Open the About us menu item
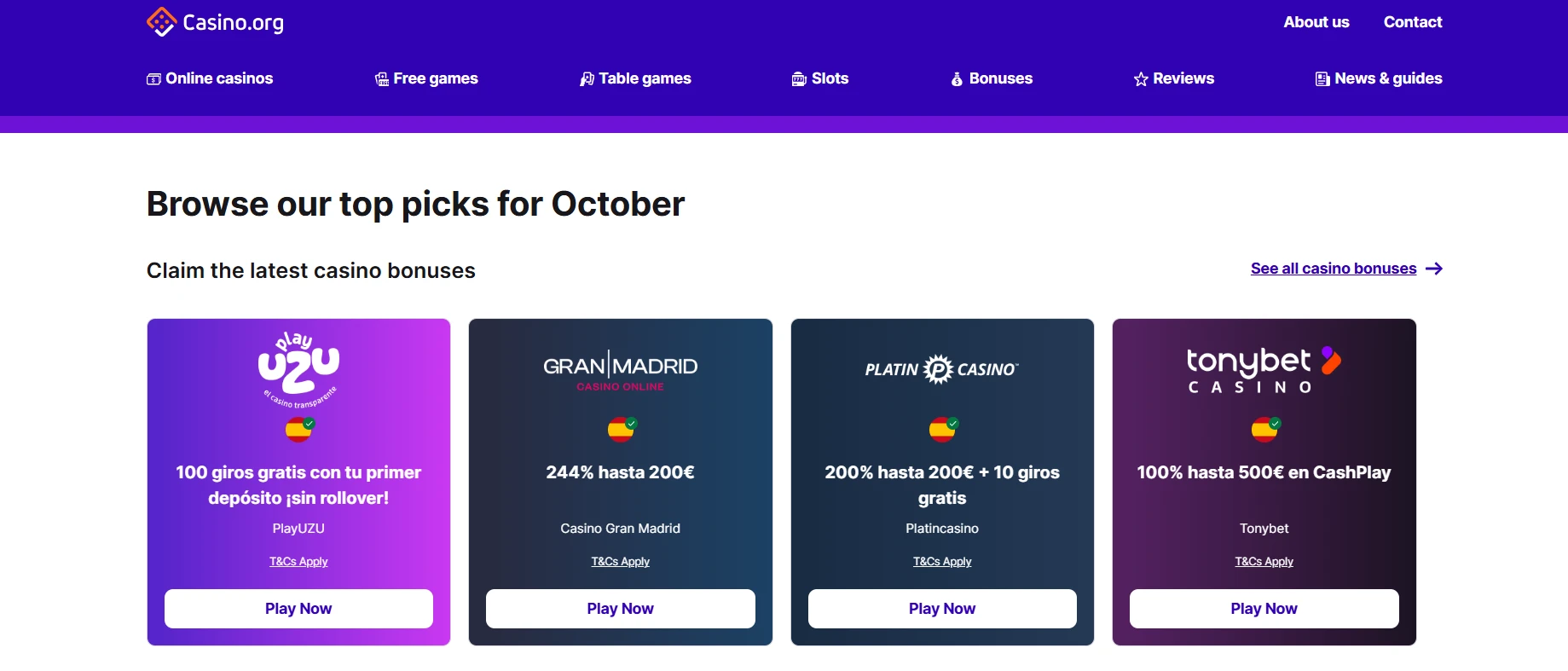The image size is (1568, 671). [x=1316, y=22]
